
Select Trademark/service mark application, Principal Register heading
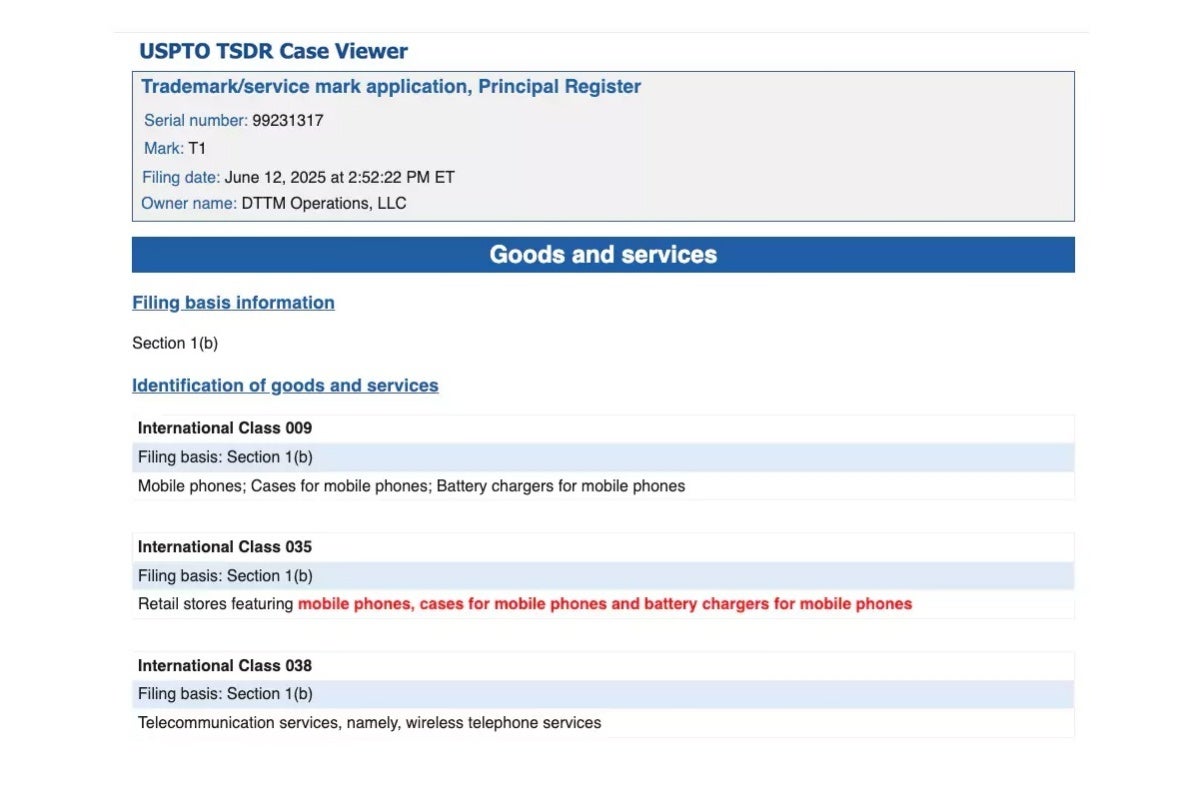click(391, 87)
